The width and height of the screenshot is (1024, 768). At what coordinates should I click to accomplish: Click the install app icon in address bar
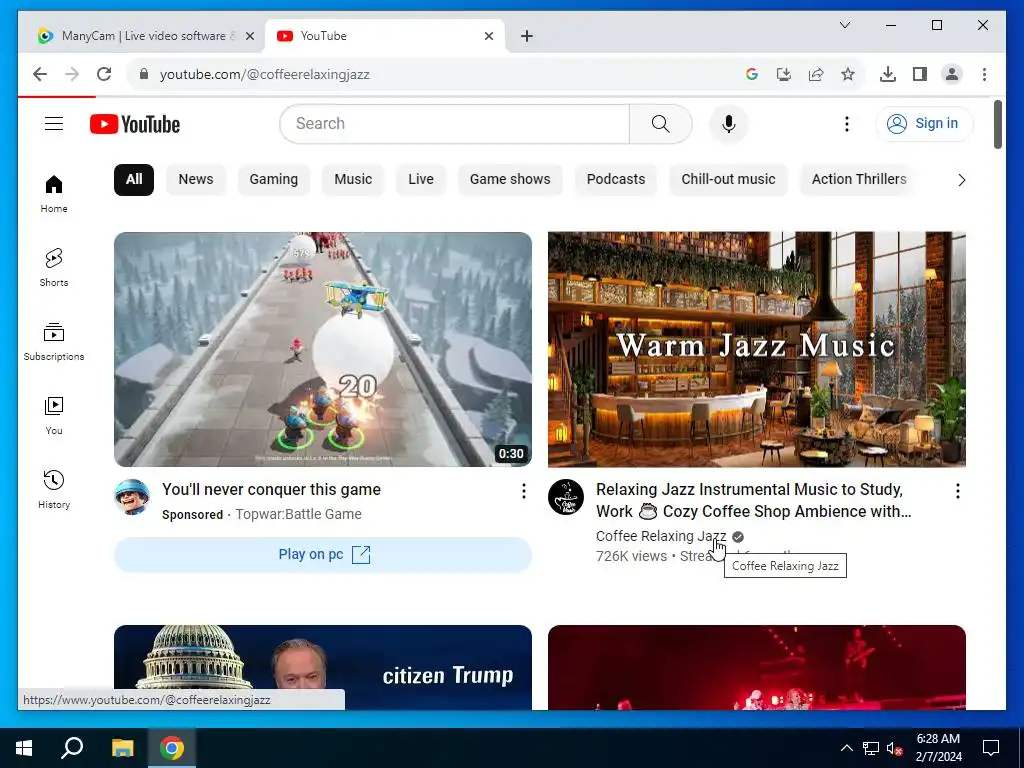click(784, 74)
